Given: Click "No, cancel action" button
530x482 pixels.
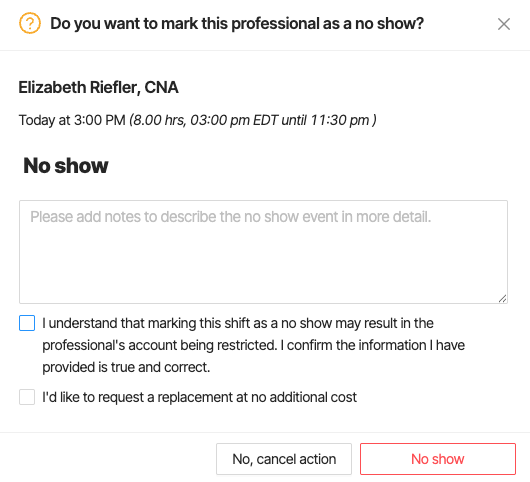Looking at the screenshot, I should pos(284,459).
